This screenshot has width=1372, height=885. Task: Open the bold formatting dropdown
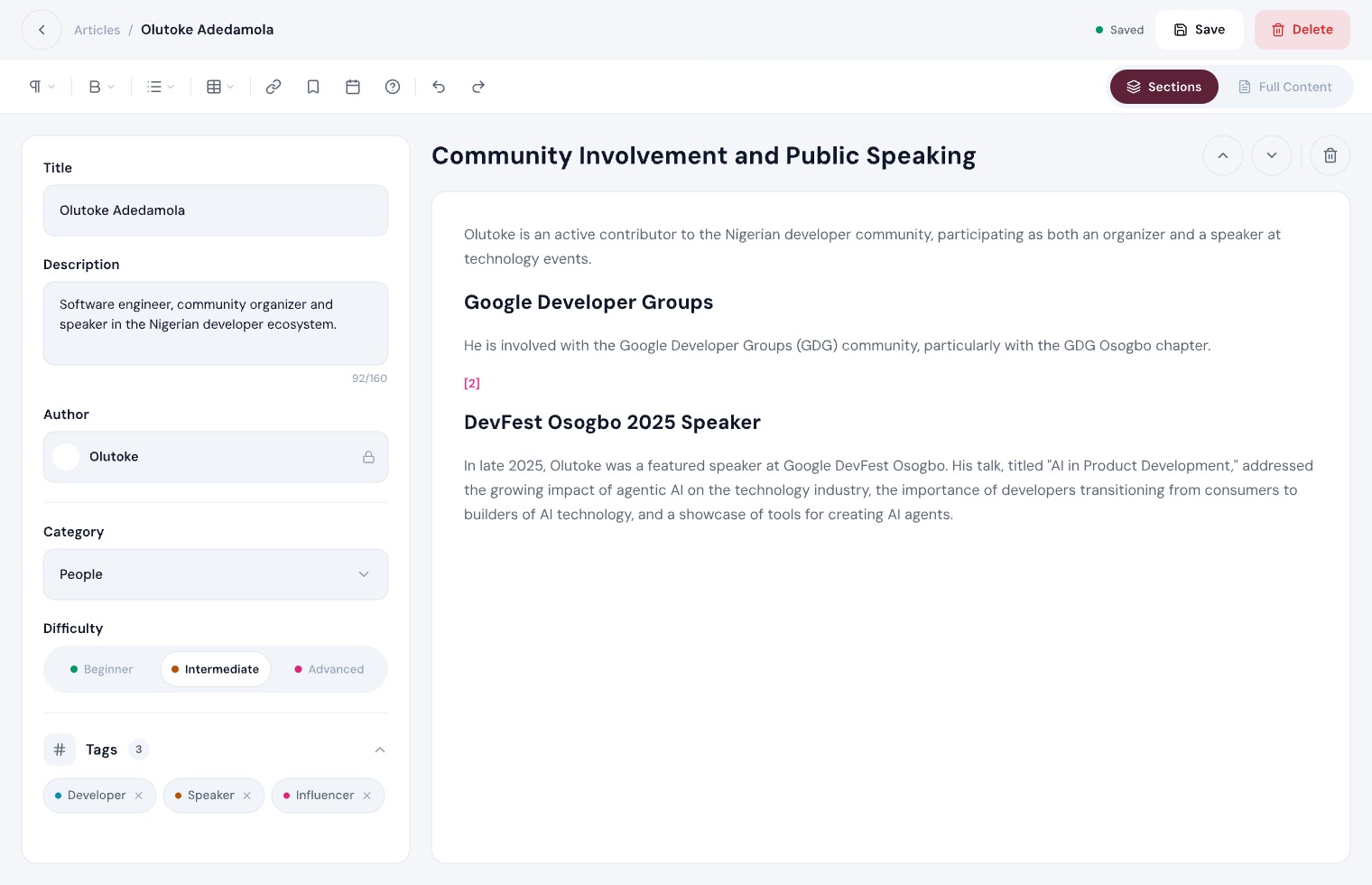[101, 87]
